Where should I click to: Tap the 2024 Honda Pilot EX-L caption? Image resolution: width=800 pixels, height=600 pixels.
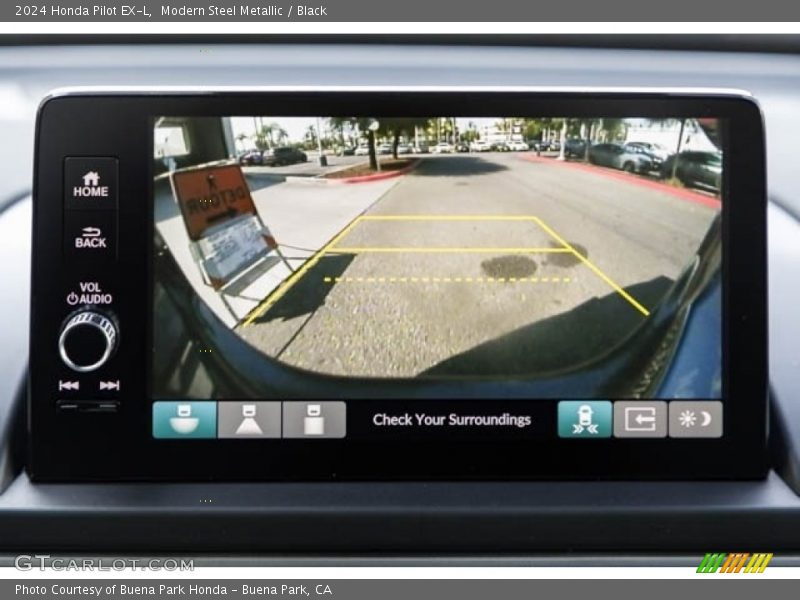click(171, 11)
